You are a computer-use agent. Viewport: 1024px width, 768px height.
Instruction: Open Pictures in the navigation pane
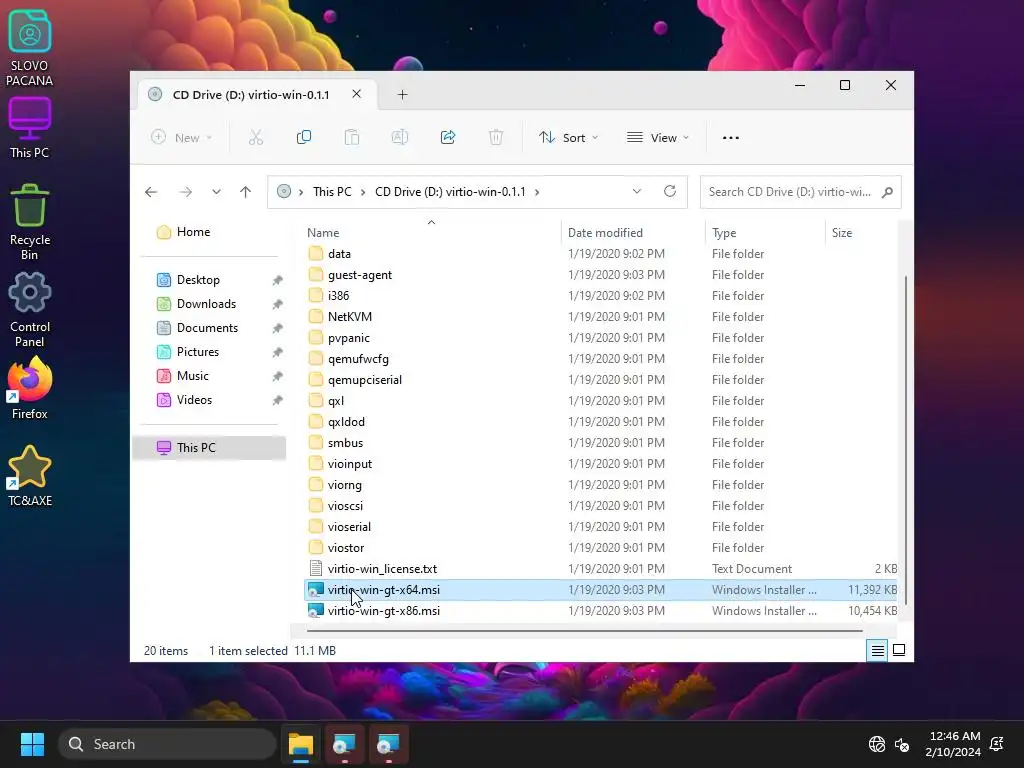(x=209, y=352)
